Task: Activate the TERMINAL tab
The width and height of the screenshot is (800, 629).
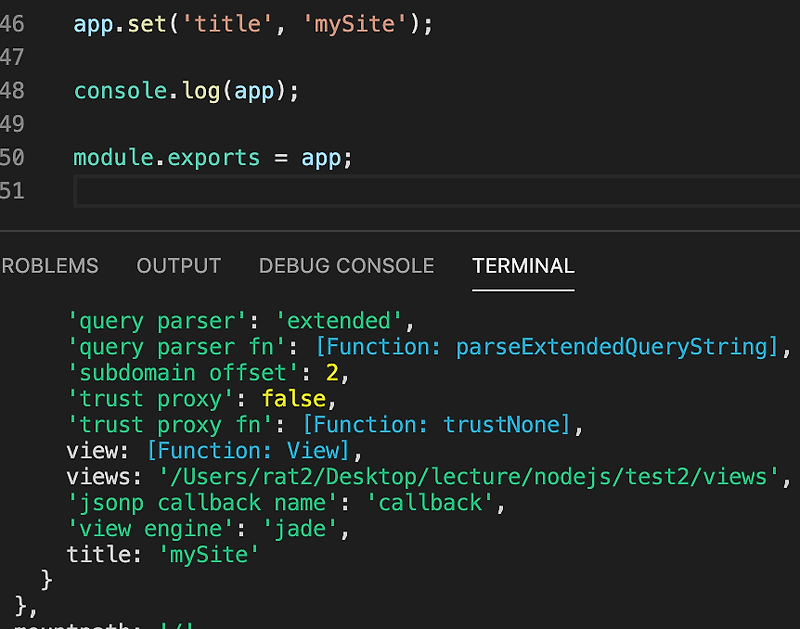Action: (522, 266)
